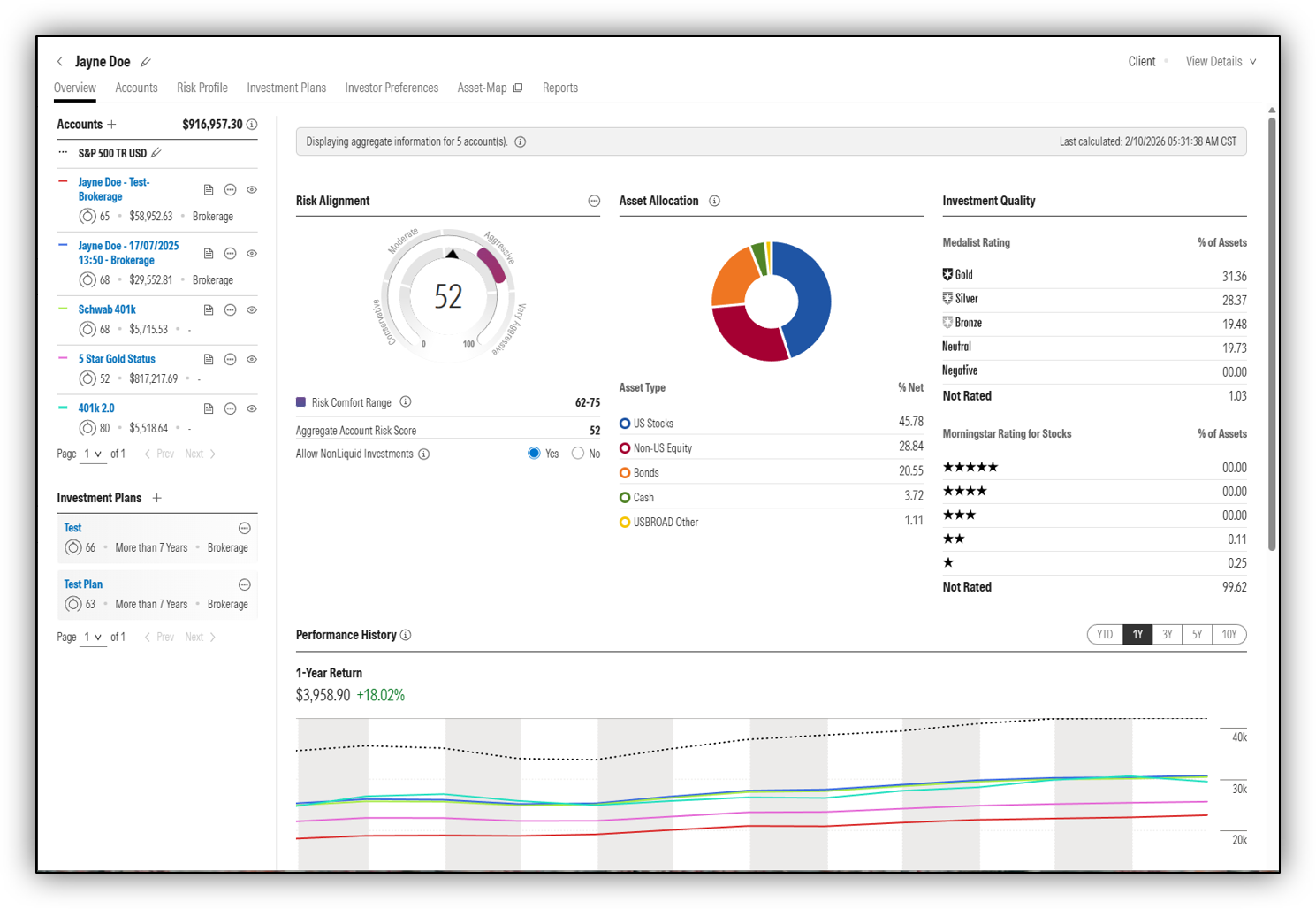Image resolution: width=1316 pixels, height=909 pixels.
Task: Open the Schwab 401k account link
Action: click(107, 309)
